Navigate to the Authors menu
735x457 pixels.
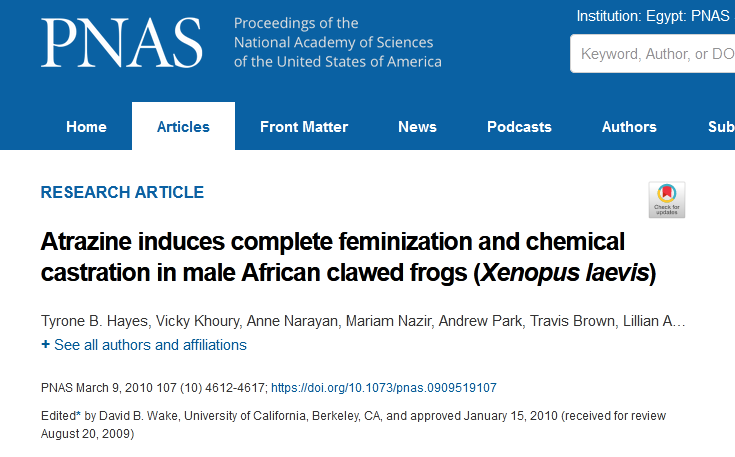pyautogui.click(x=629, y=127)
